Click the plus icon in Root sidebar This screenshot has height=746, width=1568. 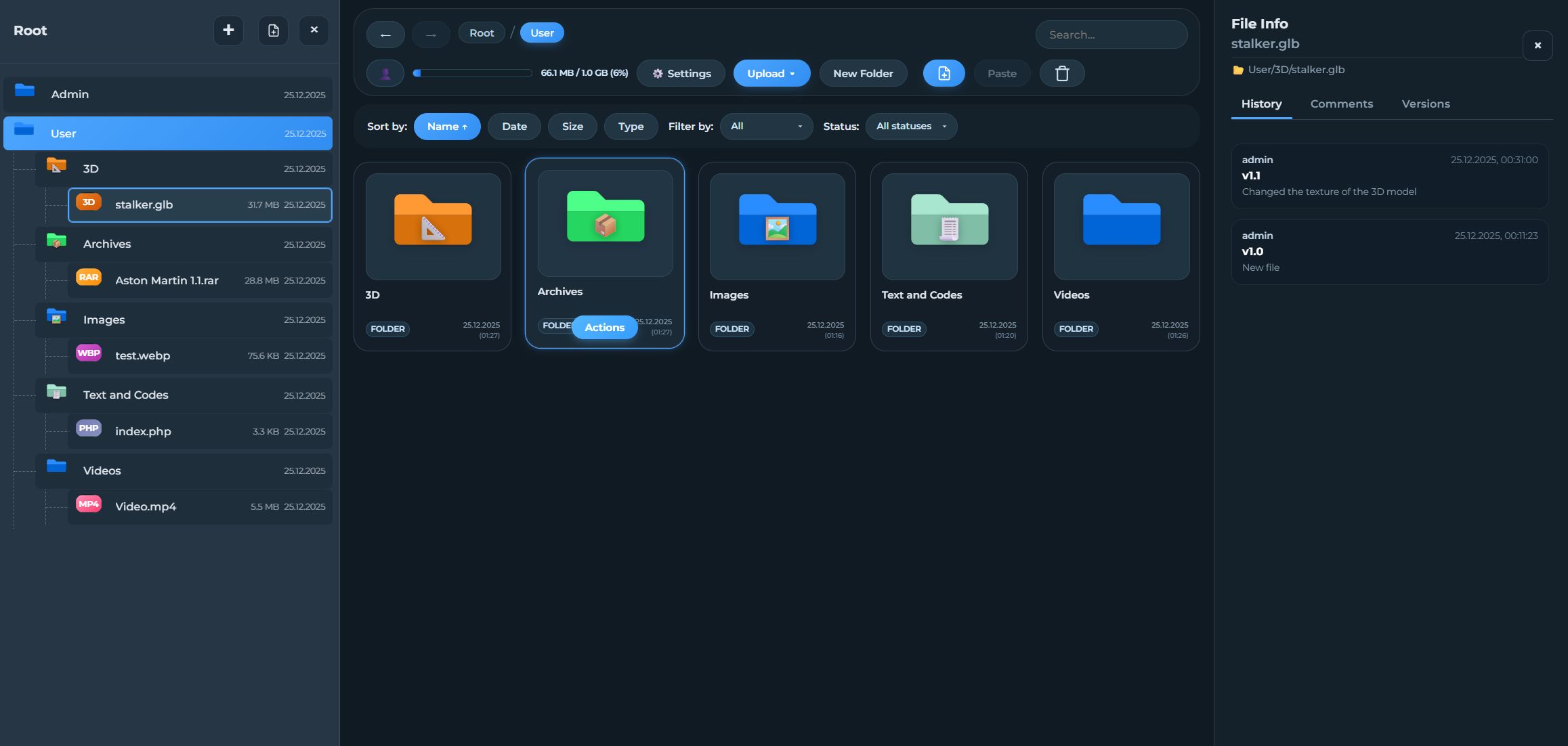[x=228, y=30]
